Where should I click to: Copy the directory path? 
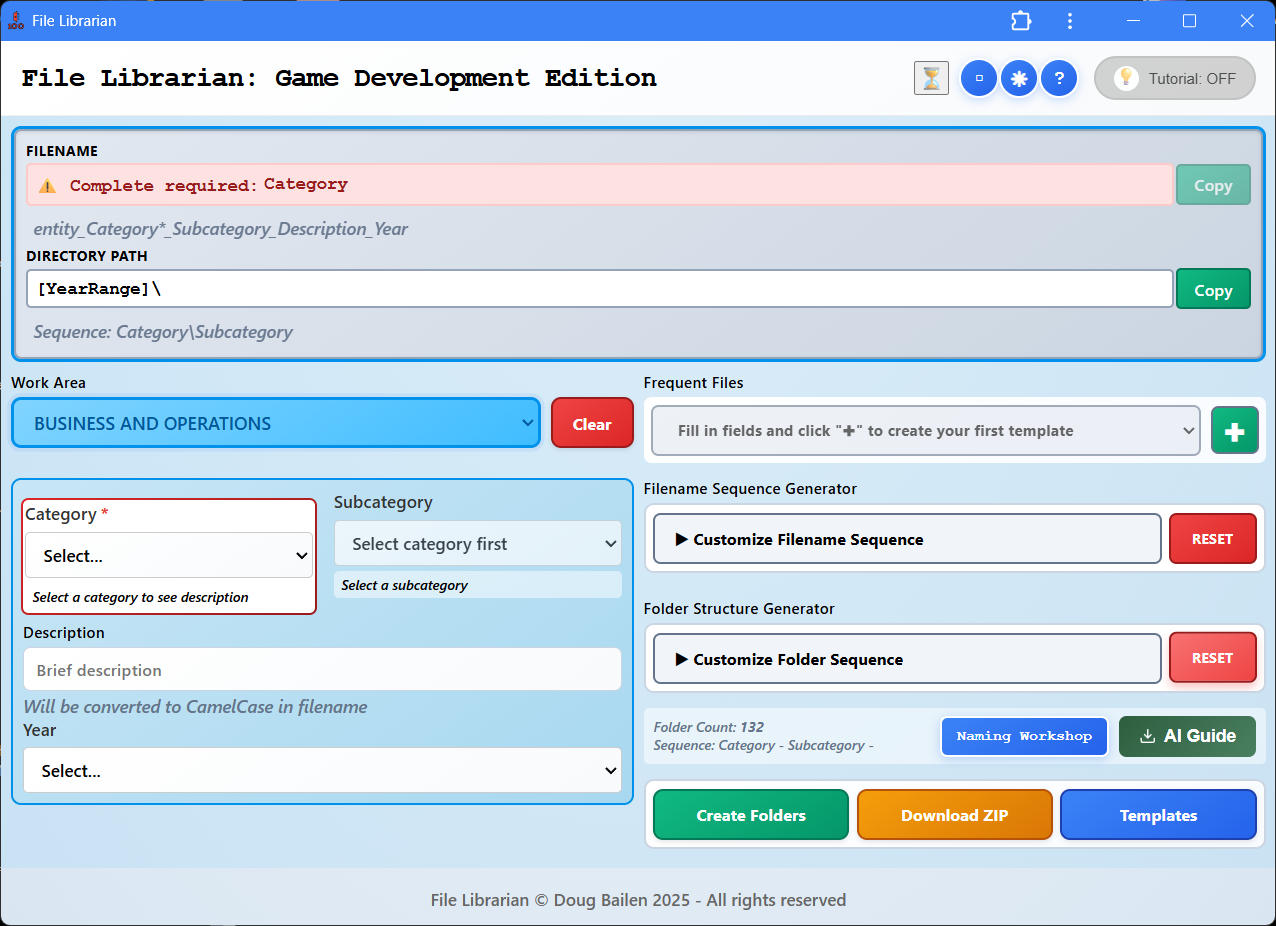point(1213,289)
